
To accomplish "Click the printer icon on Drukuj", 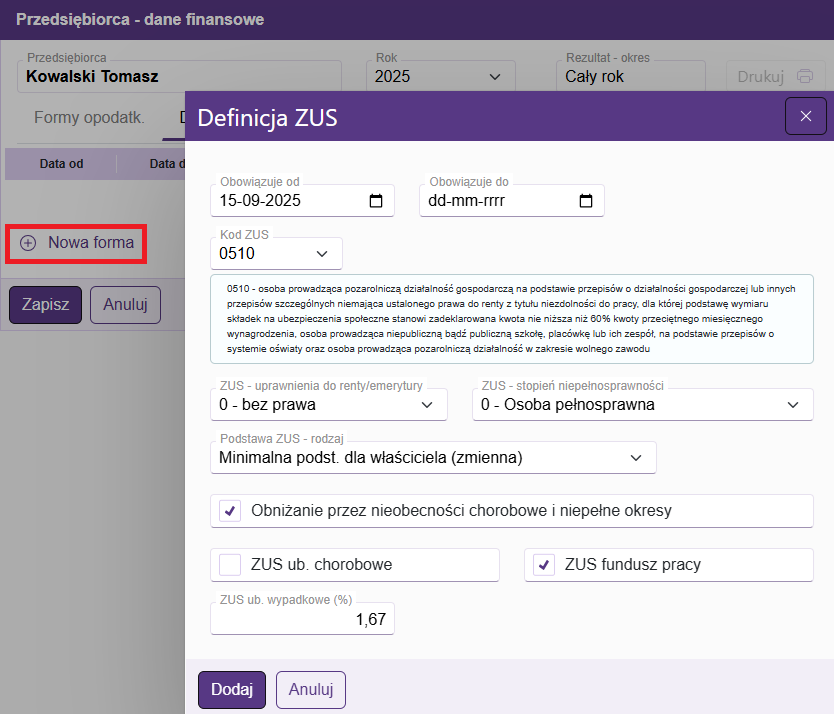I will click(x=804, y=76).
